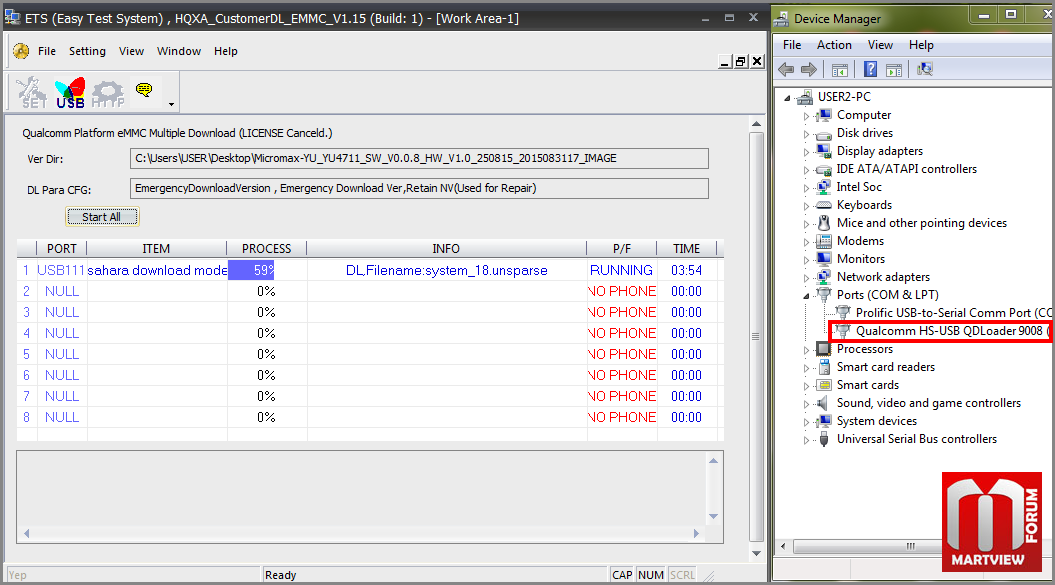Click the TIME column header
Image resolution: width=1055 pixels, height=585 pixels.
coord(686,248)
